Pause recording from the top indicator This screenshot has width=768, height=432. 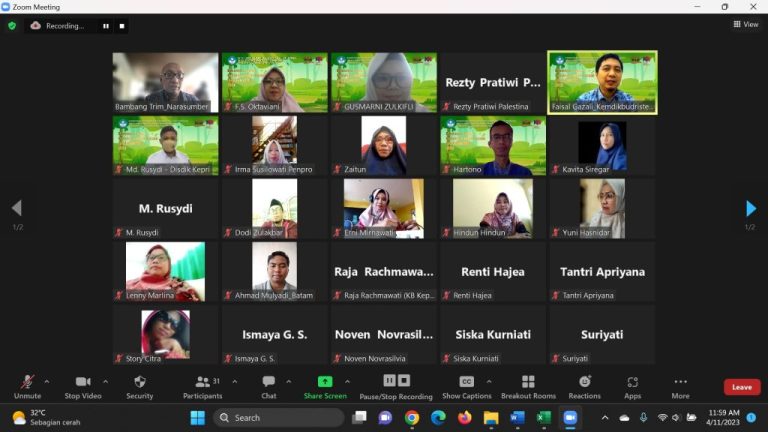click(106, 26)
